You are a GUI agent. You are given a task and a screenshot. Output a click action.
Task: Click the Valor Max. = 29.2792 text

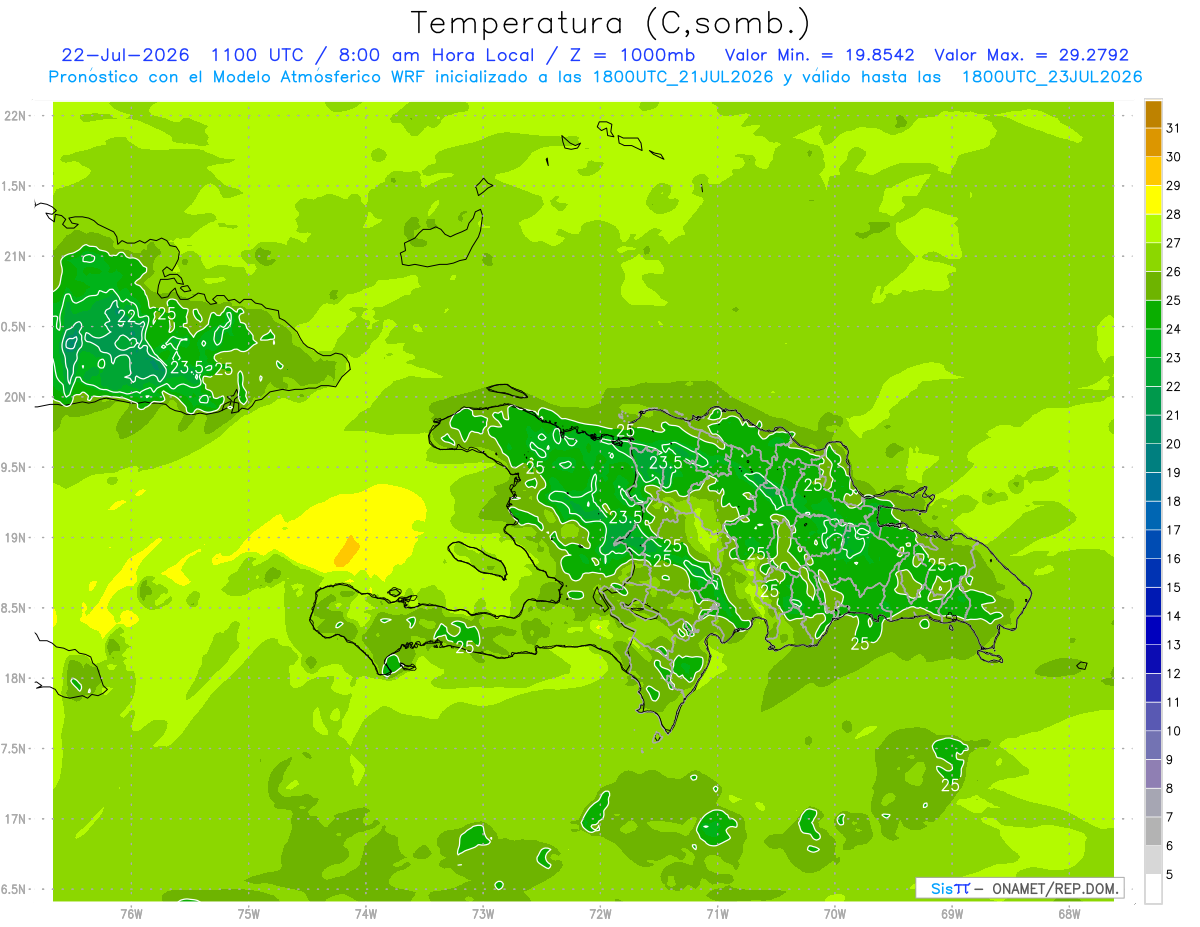1031,55
